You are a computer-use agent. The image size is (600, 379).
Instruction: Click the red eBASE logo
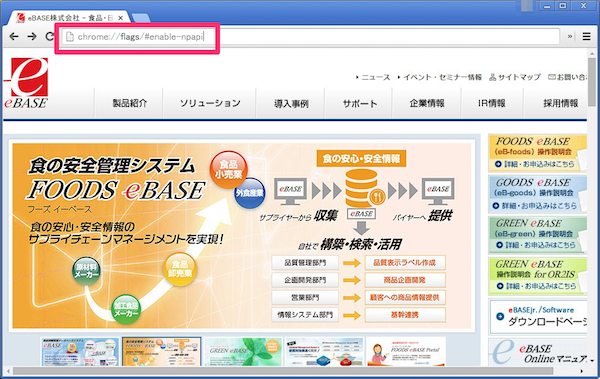(27, 83)
